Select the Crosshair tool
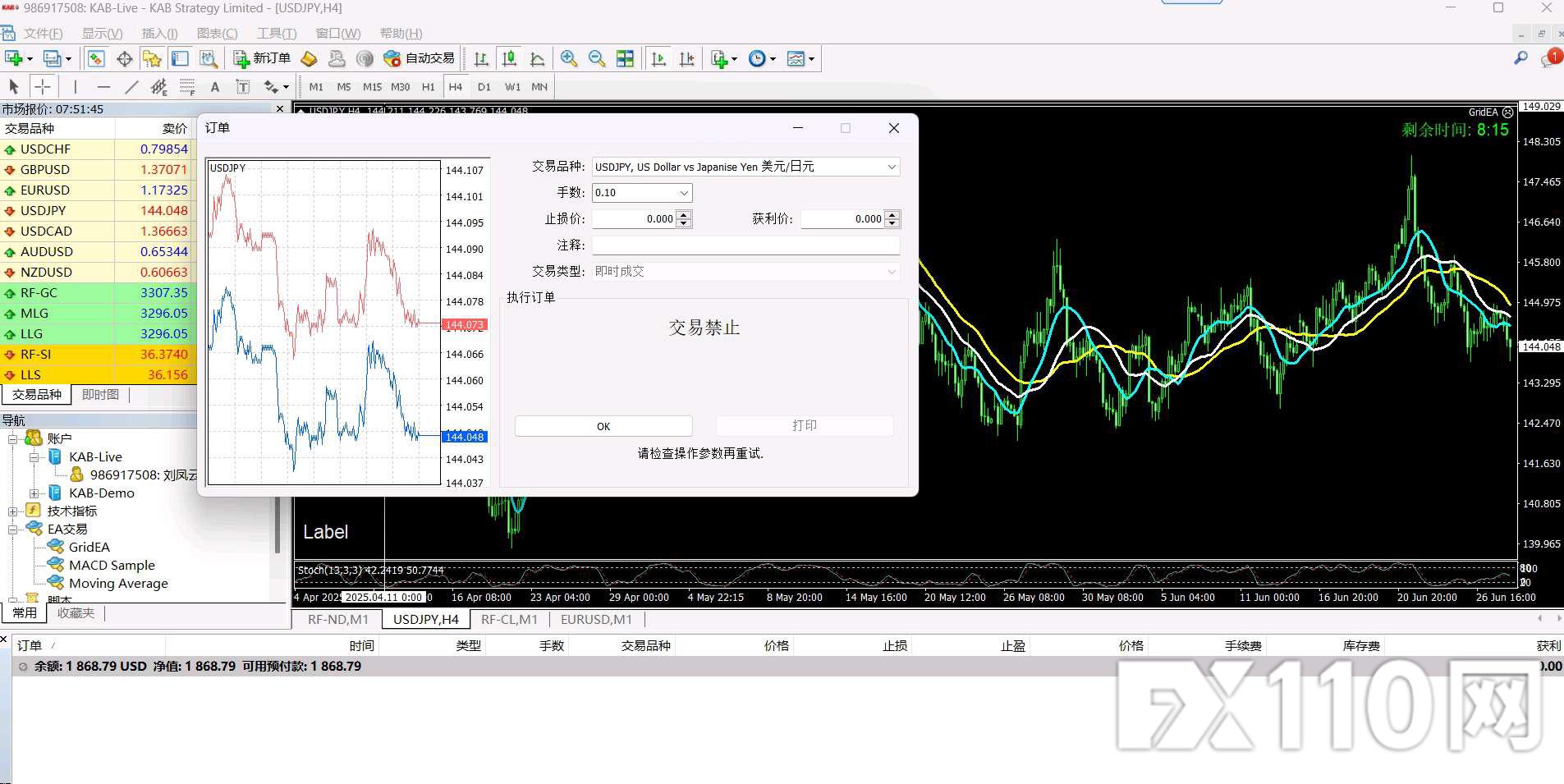This screenshot has width=1564, height=784. click(x=43, y=86)
